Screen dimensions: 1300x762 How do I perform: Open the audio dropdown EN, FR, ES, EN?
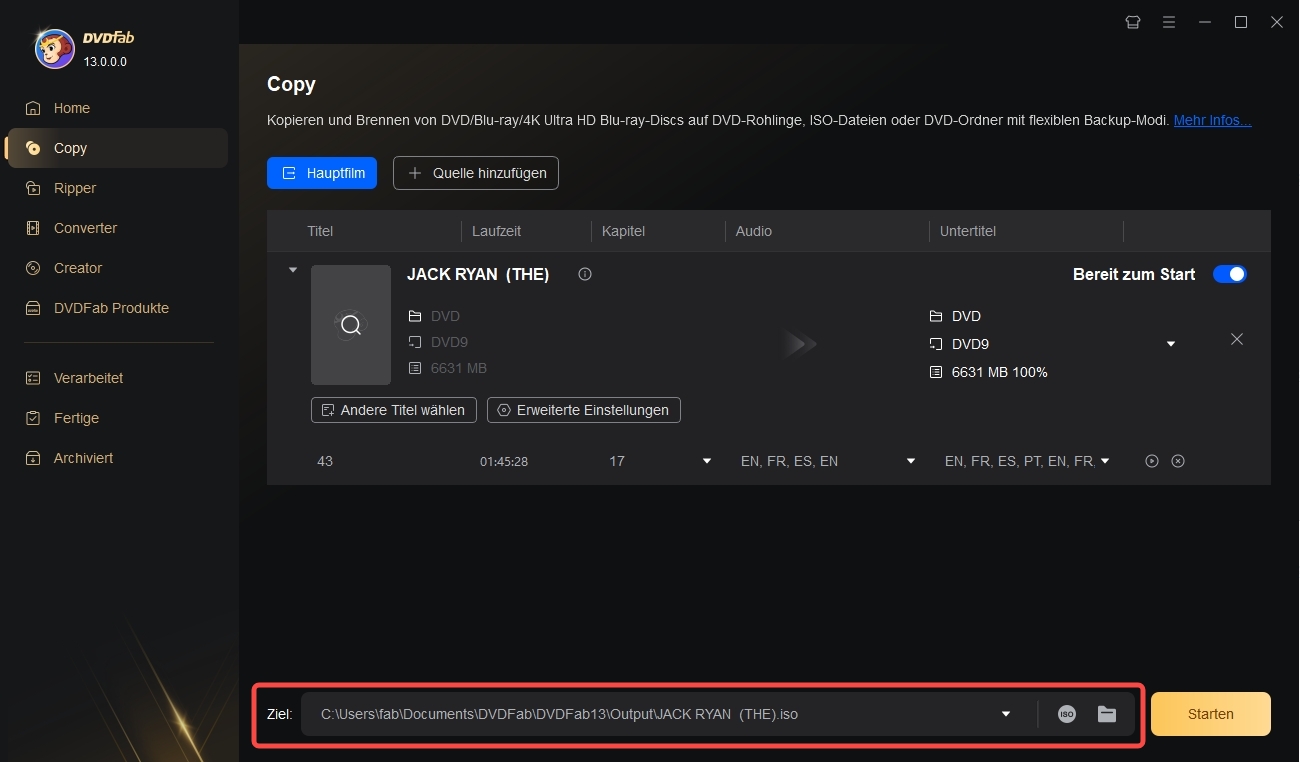pyautogui.click(x=911, y=461)
